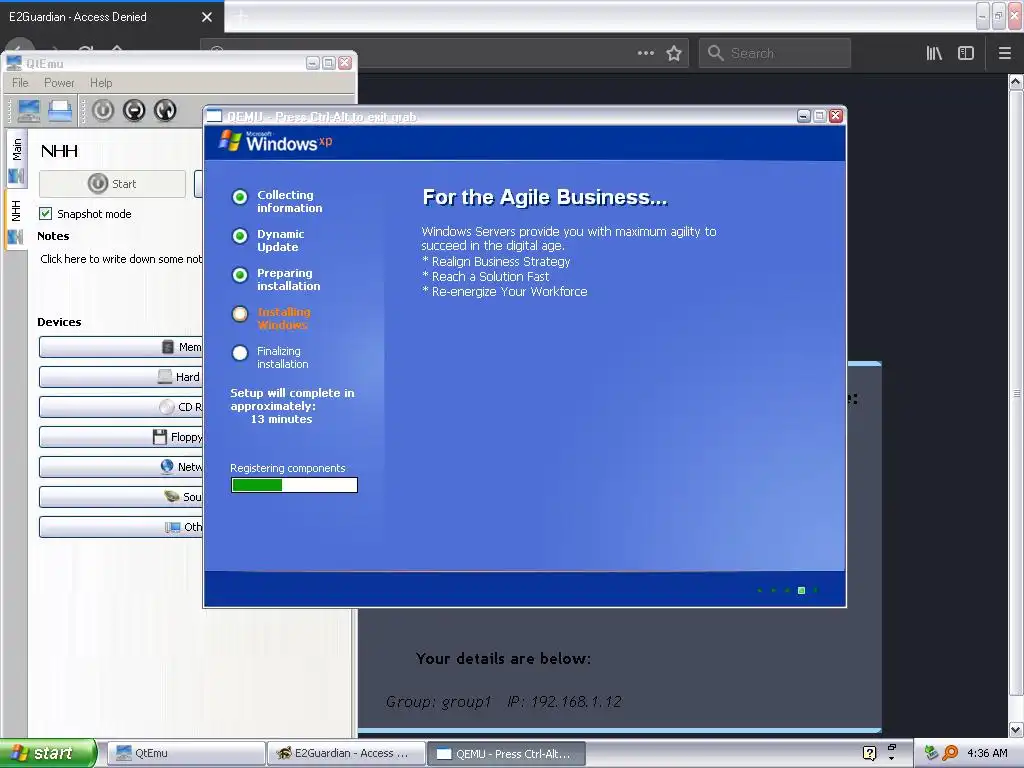The image size is (1024, 768).
Task: Click the 4:36 AM system clock
Action: (987, 753)
